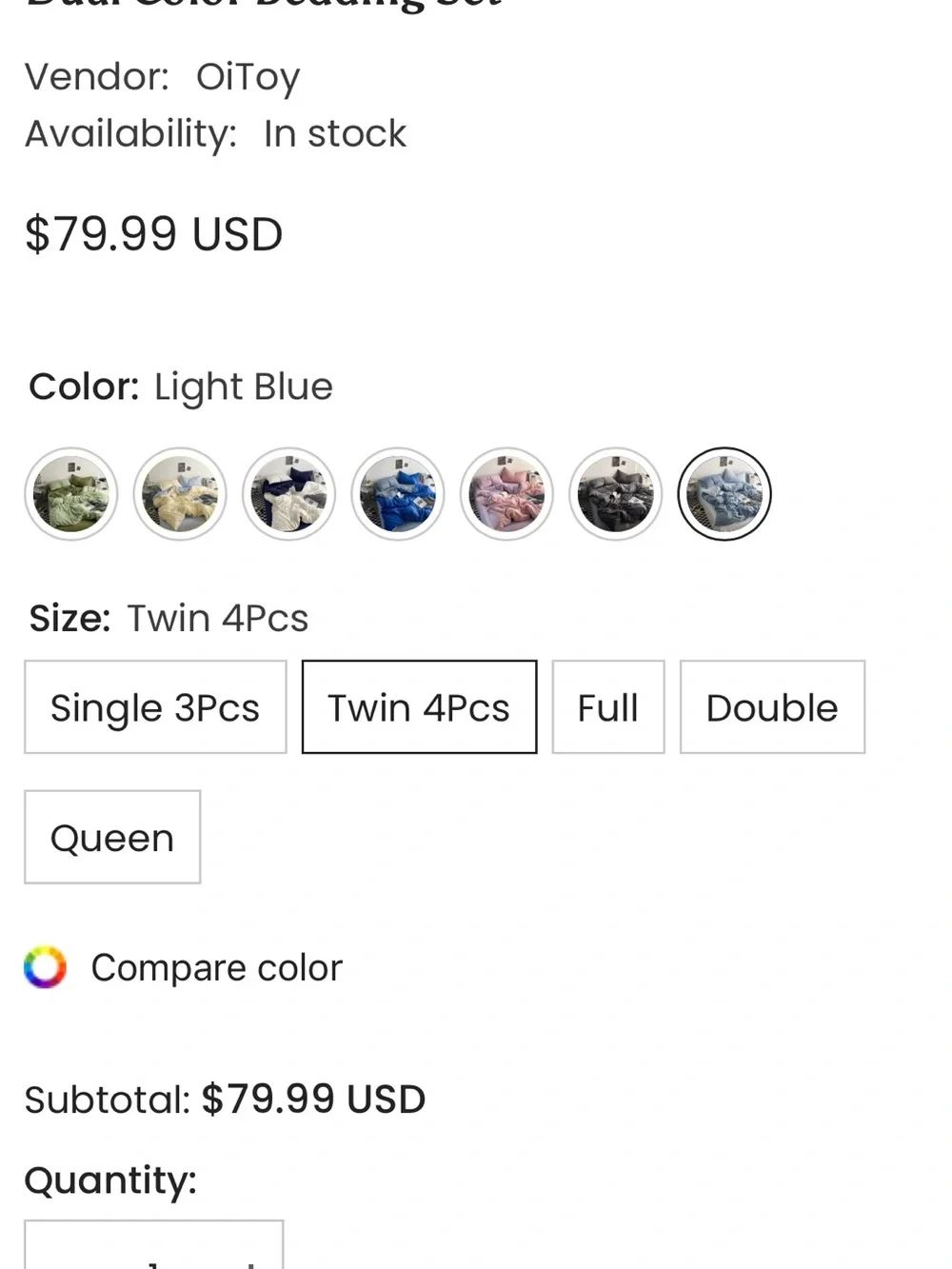Open the Compare color text link

point(216,968)
